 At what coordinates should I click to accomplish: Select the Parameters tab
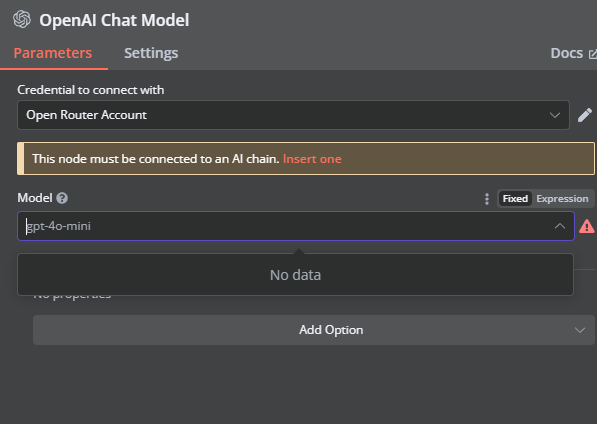tap(53, 53)
